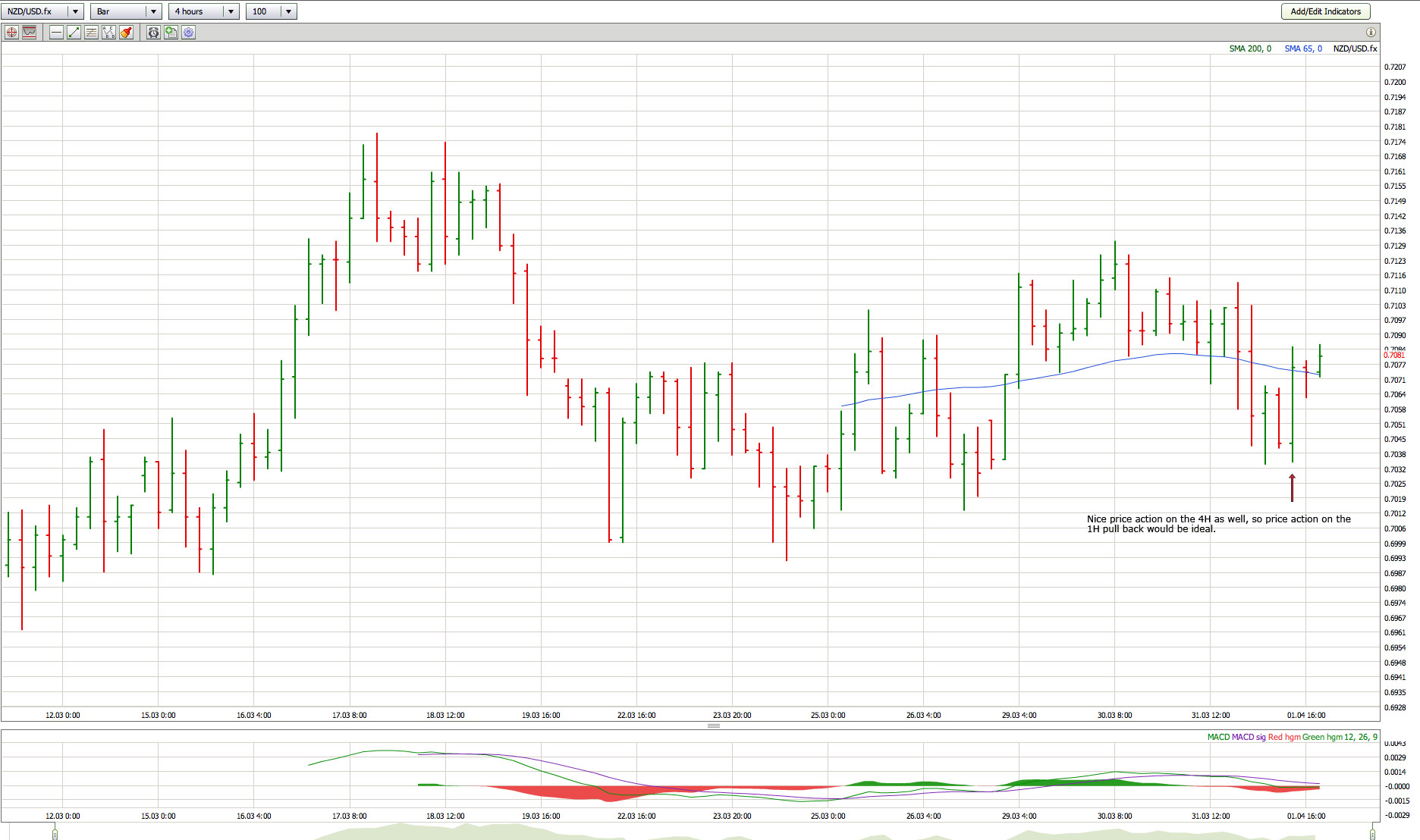Choose the Fibonacci retracement lines tool

point(91,33)
